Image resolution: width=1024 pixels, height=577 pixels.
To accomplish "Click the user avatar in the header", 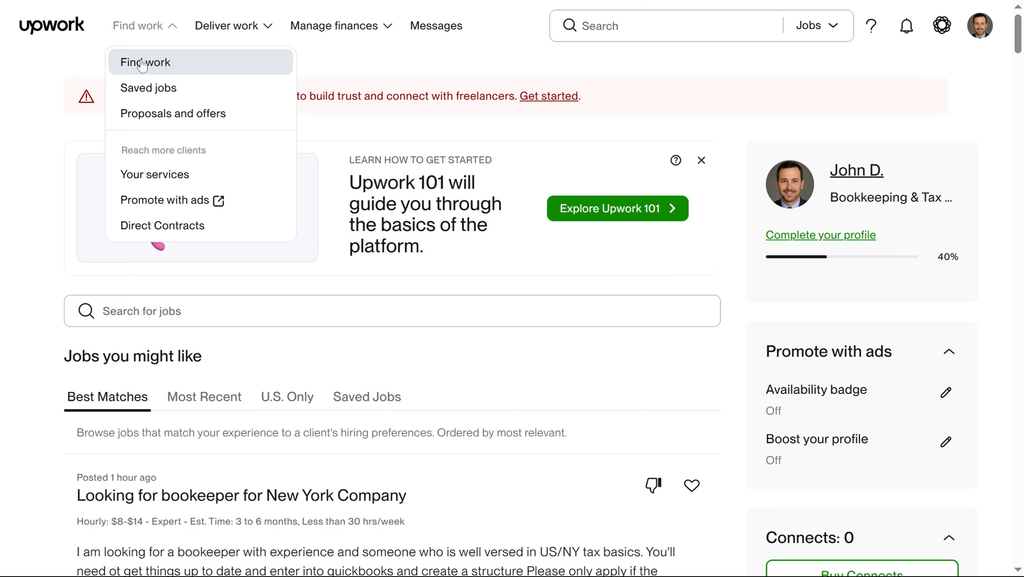I will (x=979, y=26).
